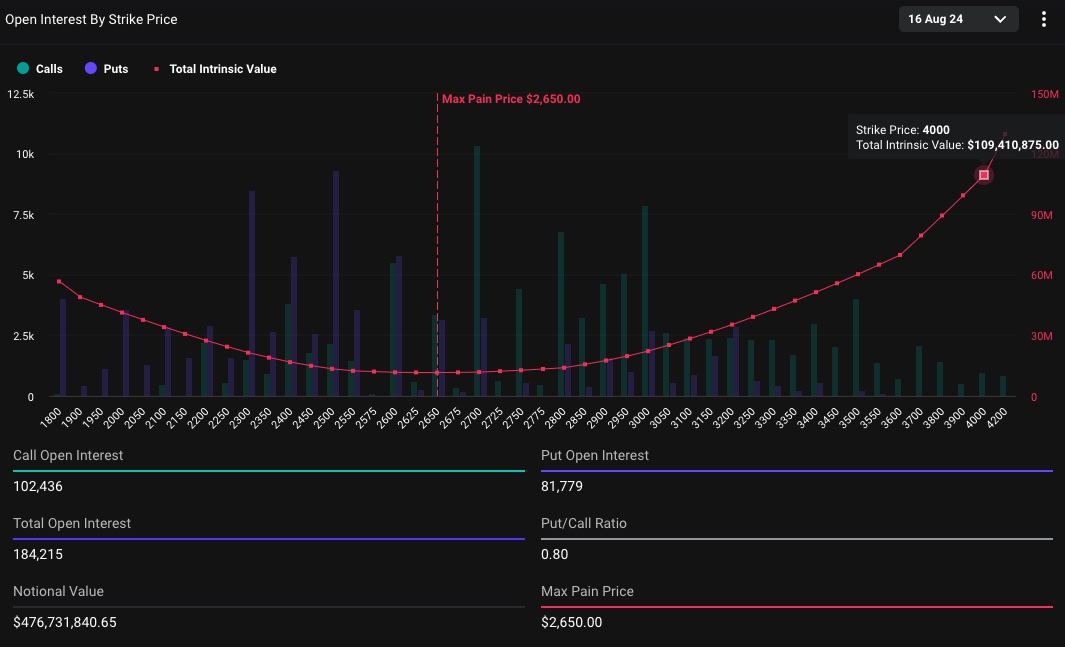Click the teal Calls legend circle
This screenshot has width=1065, height=647.
[23, 68]
